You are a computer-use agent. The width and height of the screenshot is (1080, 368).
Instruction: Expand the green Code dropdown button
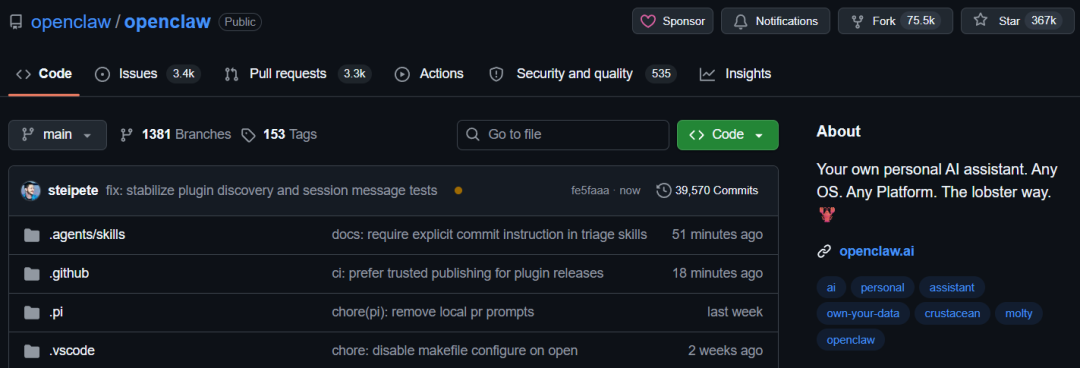[728, 135]
